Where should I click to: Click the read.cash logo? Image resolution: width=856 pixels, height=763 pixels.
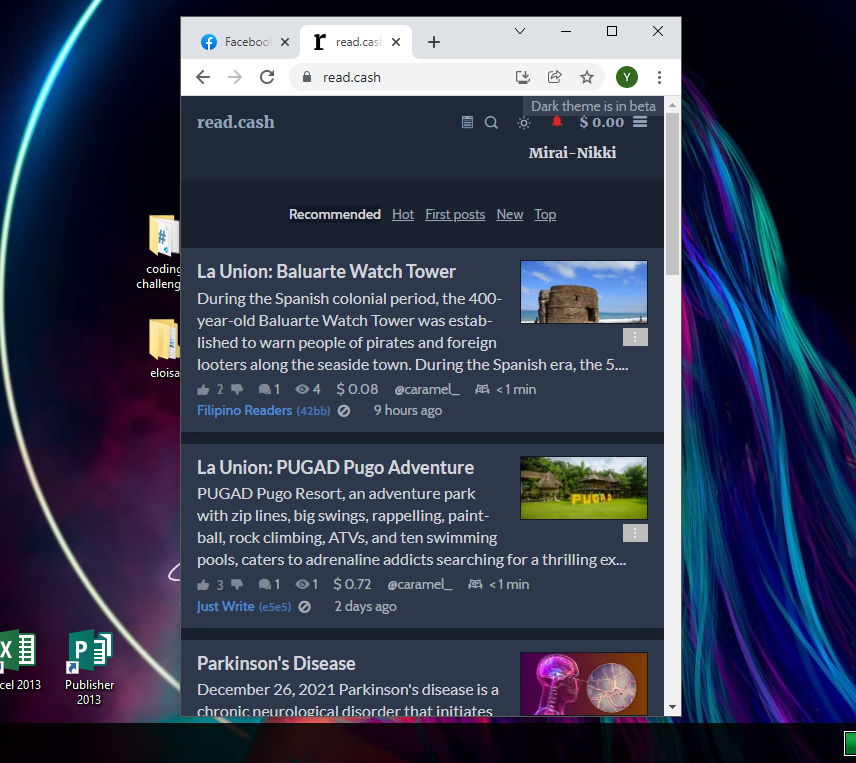coord(236,122)
